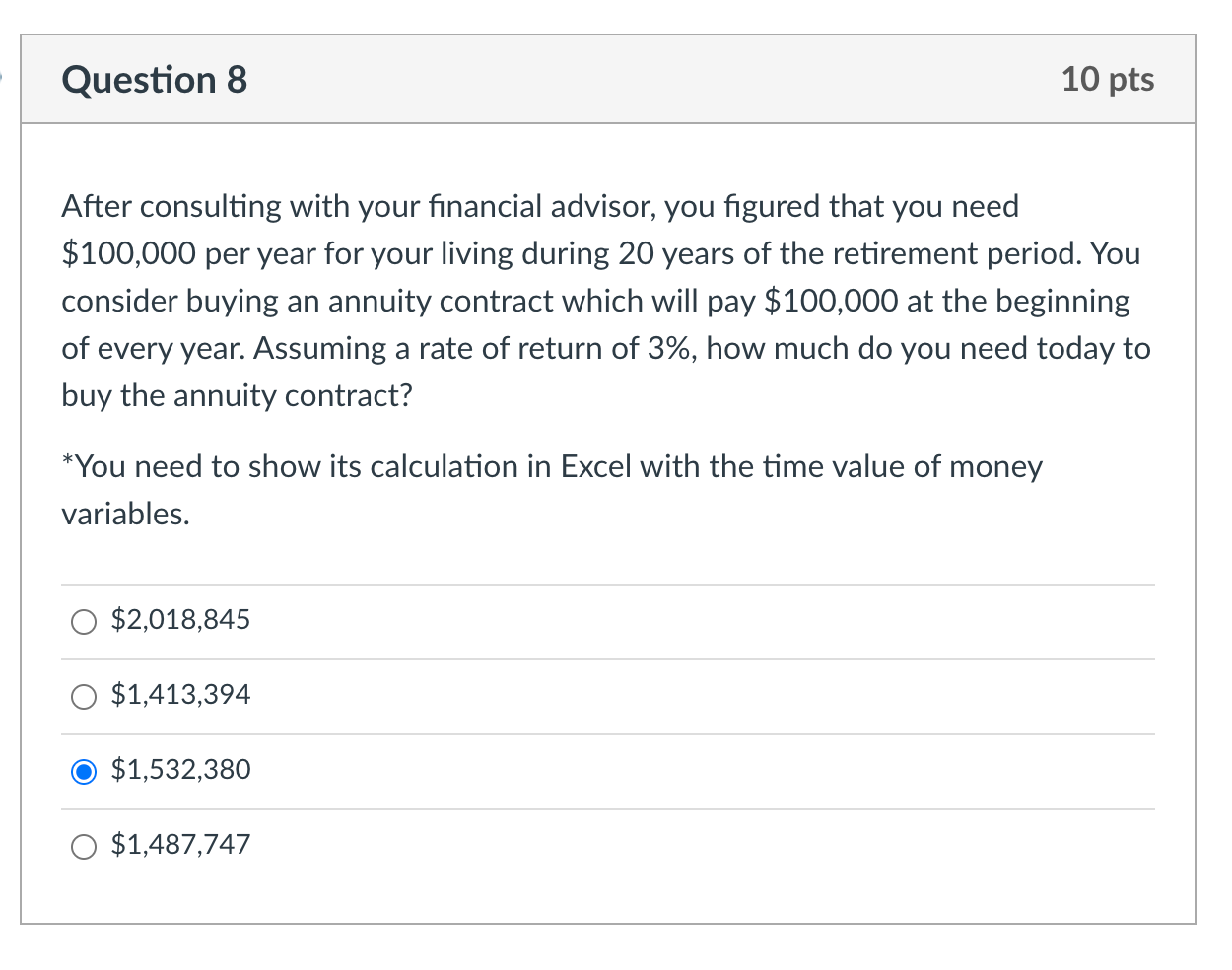Select the $2,018,845 radio button

84,621
